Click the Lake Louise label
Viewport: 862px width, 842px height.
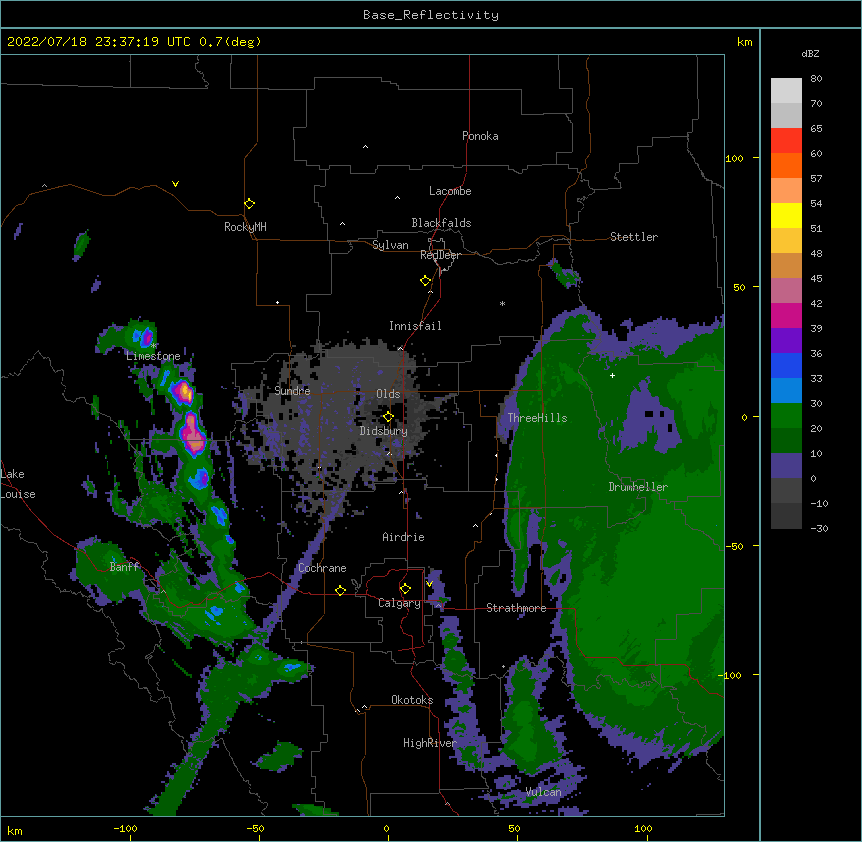(x=18, y=484)
